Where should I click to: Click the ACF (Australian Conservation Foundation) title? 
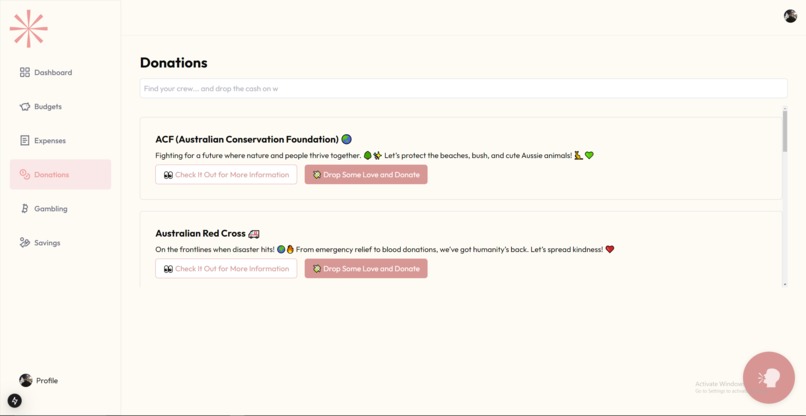(253, 139)
